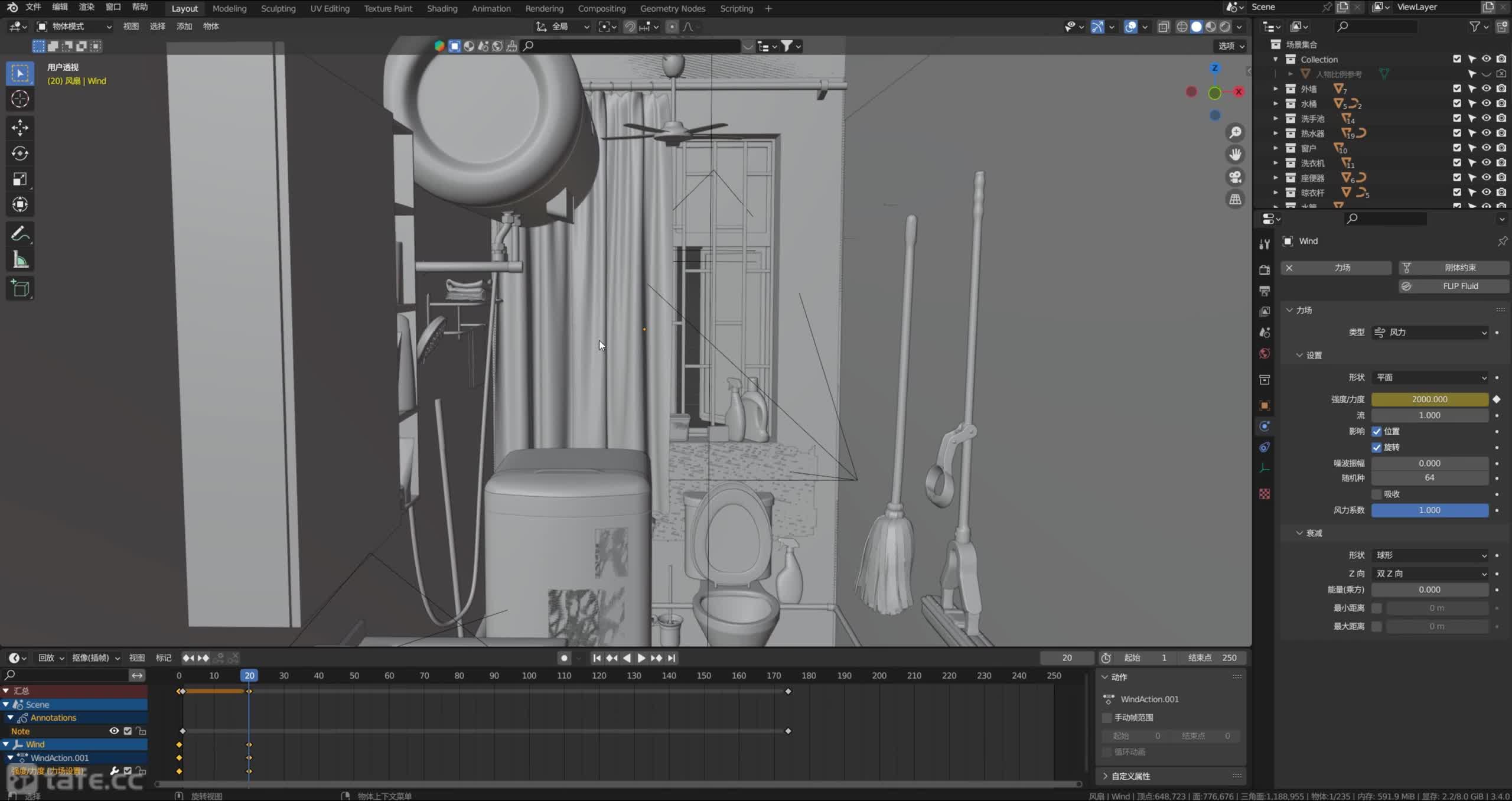
Task: Click the viewport zoom magnifier icon
Action: [x=1235, y=132]
